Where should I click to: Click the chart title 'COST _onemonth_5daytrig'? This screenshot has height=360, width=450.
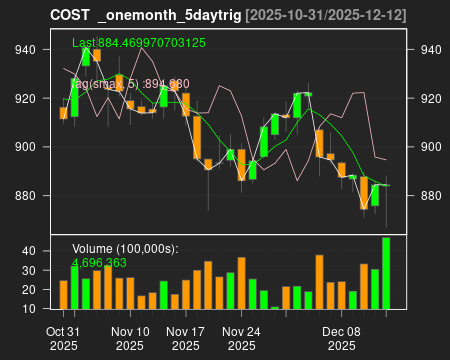tap(146, 15)
